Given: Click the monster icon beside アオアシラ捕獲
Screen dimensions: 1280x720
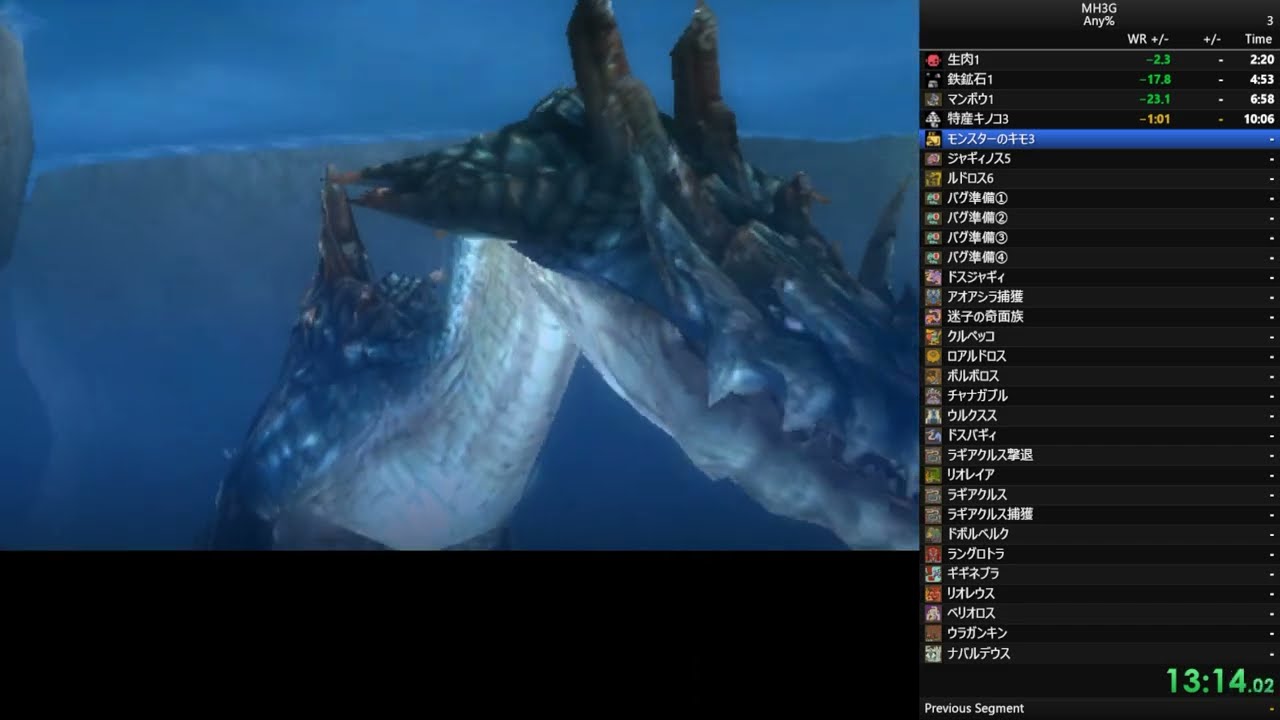Looking at the screenshot, I should pos(933,297).
